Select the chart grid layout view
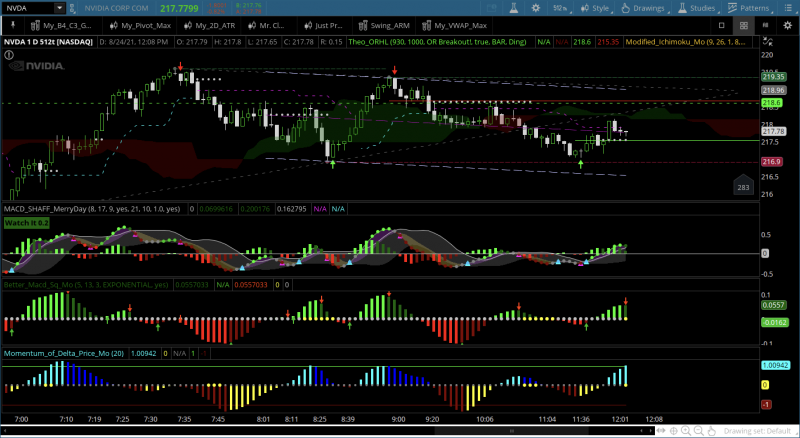 744,25
